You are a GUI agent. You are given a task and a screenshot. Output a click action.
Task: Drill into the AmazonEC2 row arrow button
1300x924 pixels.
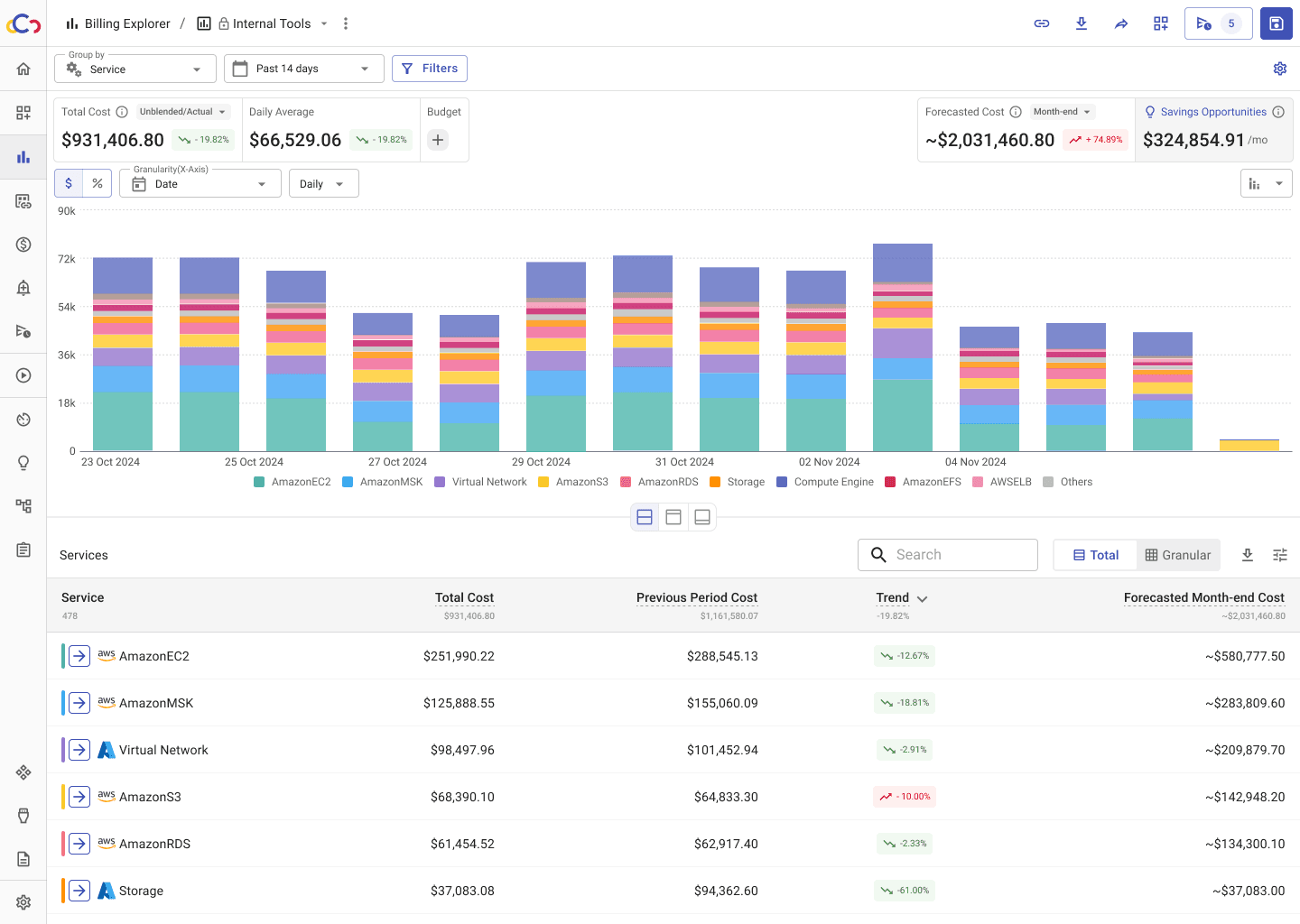(79, 656)
